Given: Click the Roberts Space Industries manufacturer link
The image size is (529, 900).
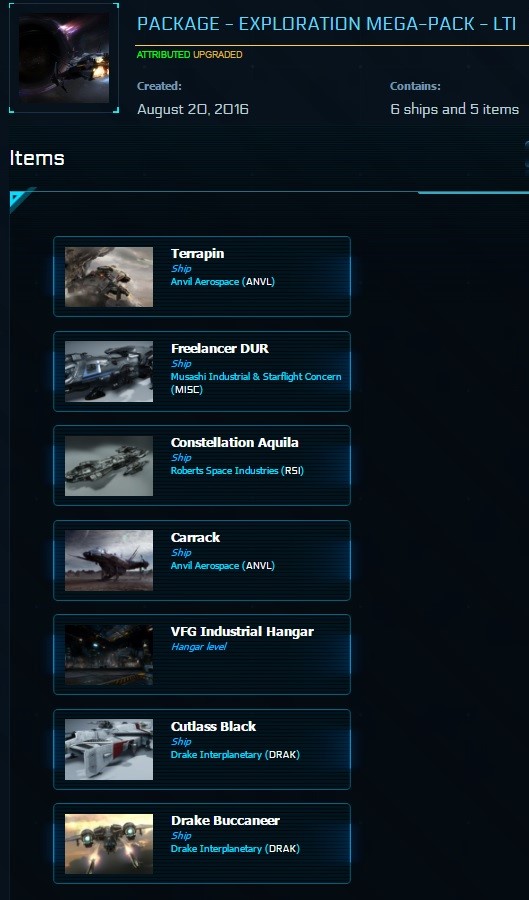Looking at the screenshot, I should [224, 471].
